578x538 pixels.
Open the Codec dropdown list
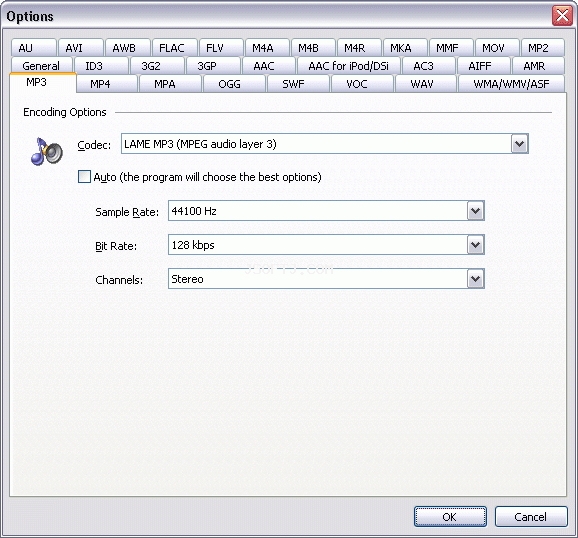519,144
